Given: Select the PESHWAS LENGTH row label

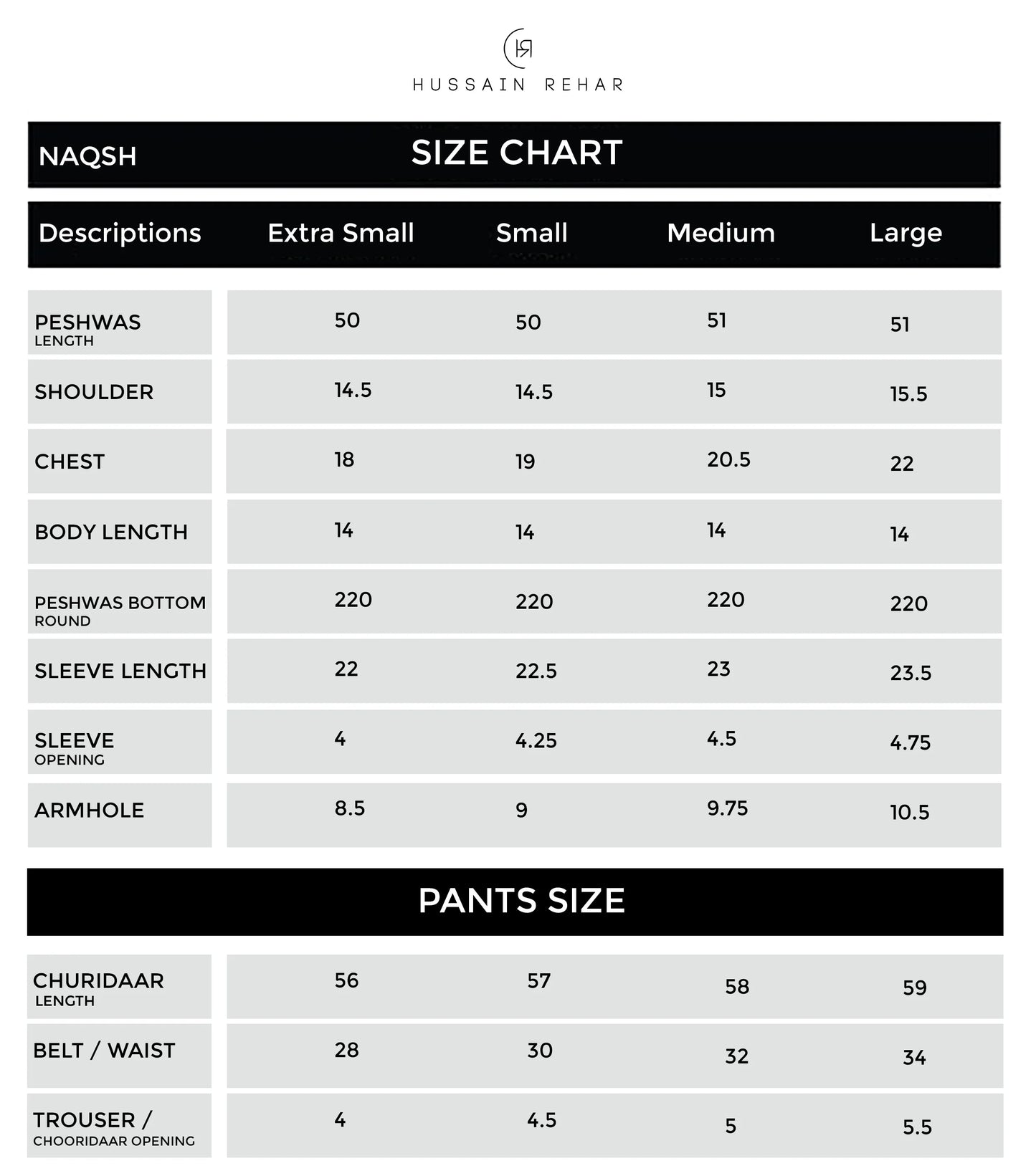Looking at the screenshot, I should 87,329.
